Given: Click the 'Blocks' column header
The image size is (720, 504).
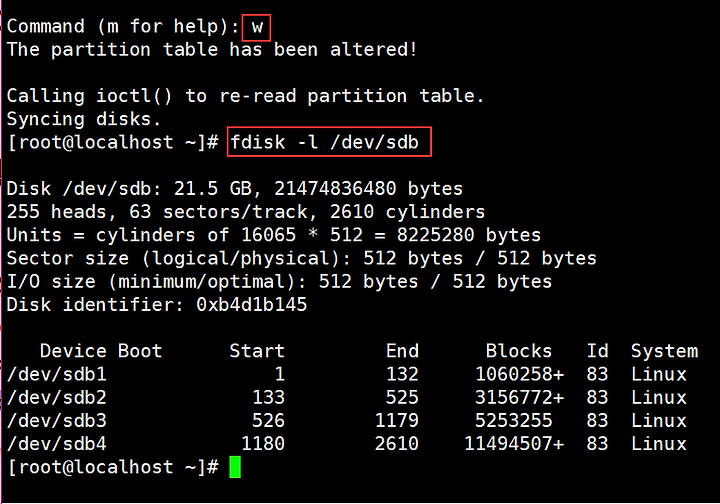Looking at the screenshot, I should (x=519, y=351).
